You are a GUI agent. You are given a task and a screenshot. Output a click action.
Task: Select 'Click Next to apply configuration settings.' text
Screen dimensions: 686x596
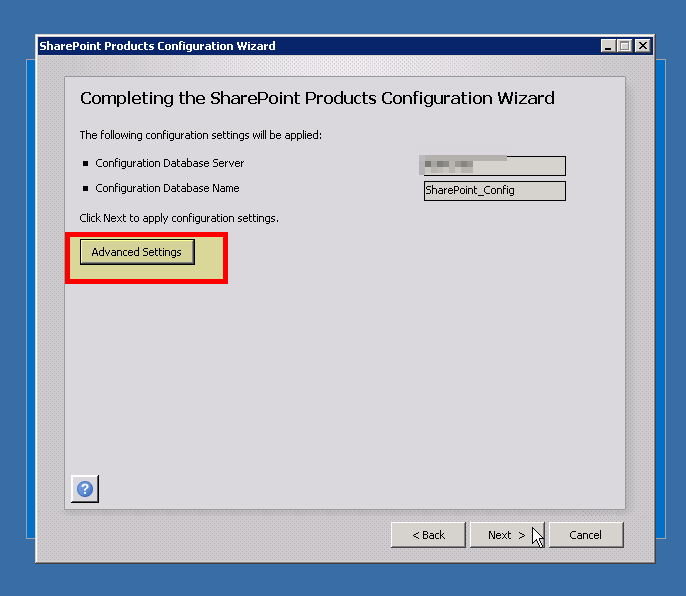click(x=179, y=218)
